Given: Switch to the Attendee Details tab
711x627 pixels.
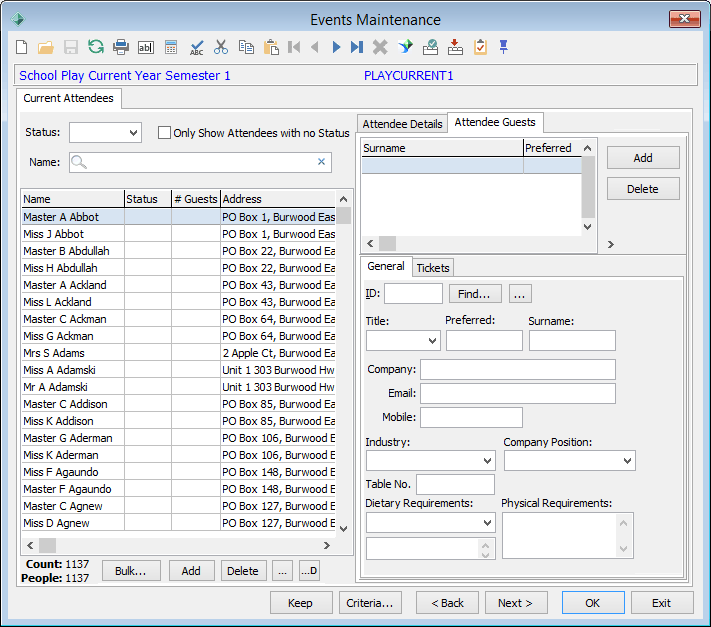Looking at the screenshot, I should (402, 124).
